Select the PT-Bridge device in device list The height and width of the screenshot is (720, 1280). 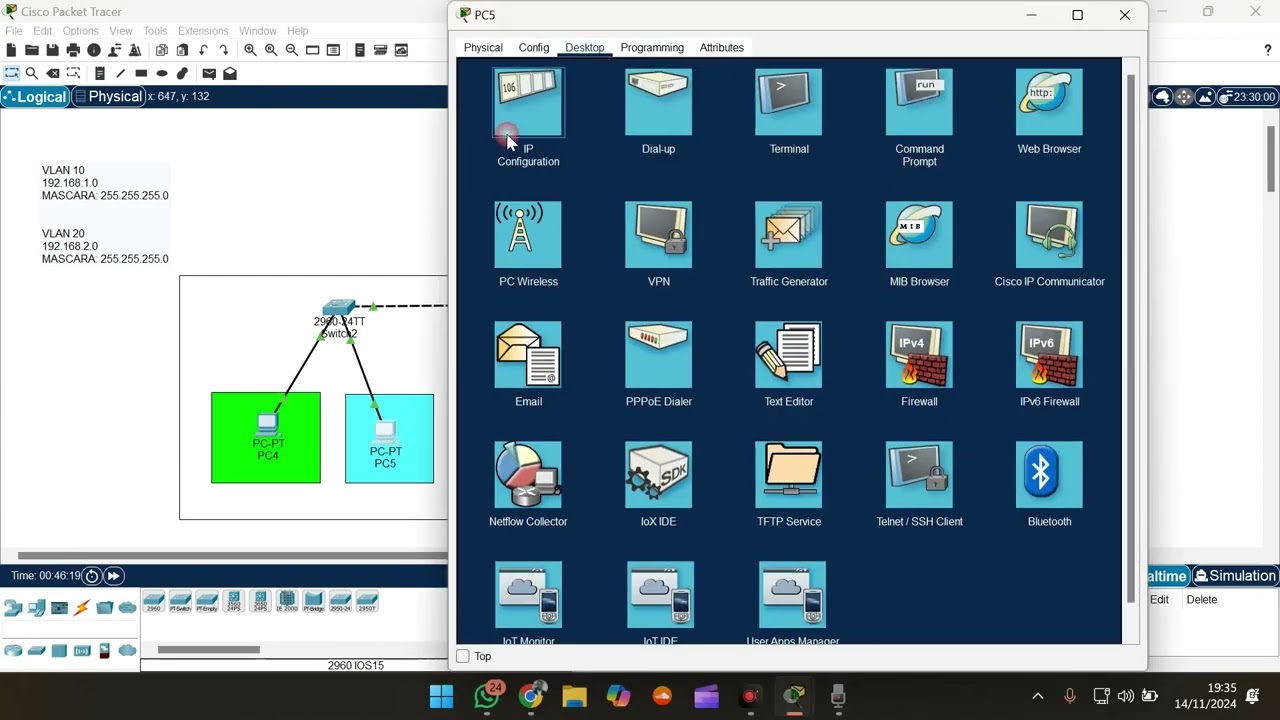pos(313,602)
